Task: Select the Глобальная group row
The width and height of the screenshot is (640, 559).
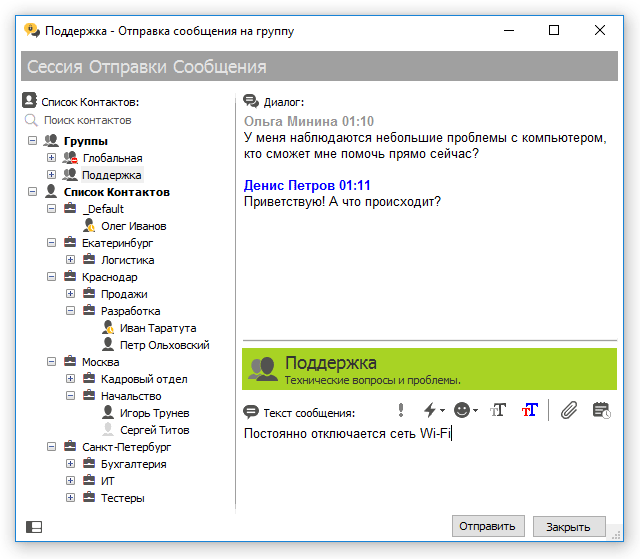Action: pos(112,158)
